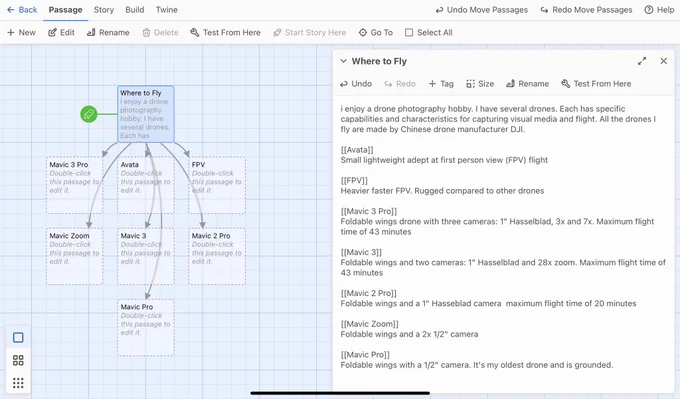Click Test From Here in main toolbar
This screenshot has height=399, width=680.
(226, 33)
